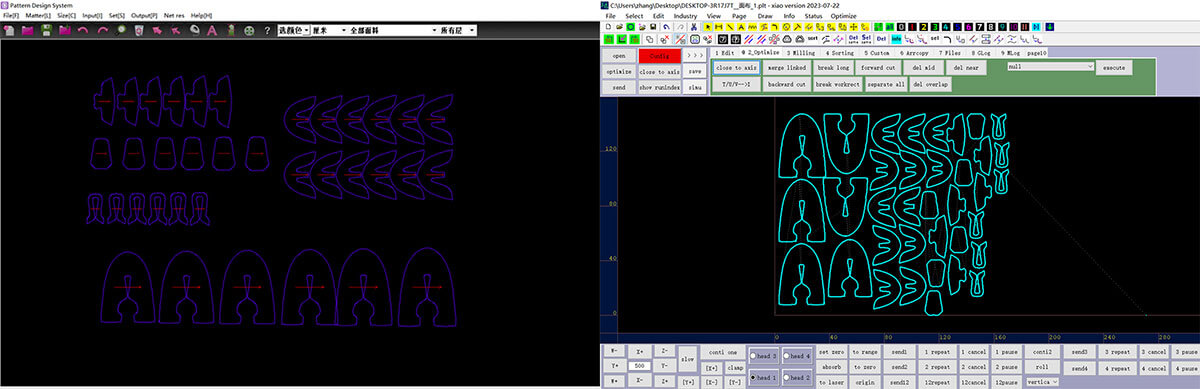Click the '>>>' expand button
The width and height of the screenshot is (1200, 389).
(696, 55)
